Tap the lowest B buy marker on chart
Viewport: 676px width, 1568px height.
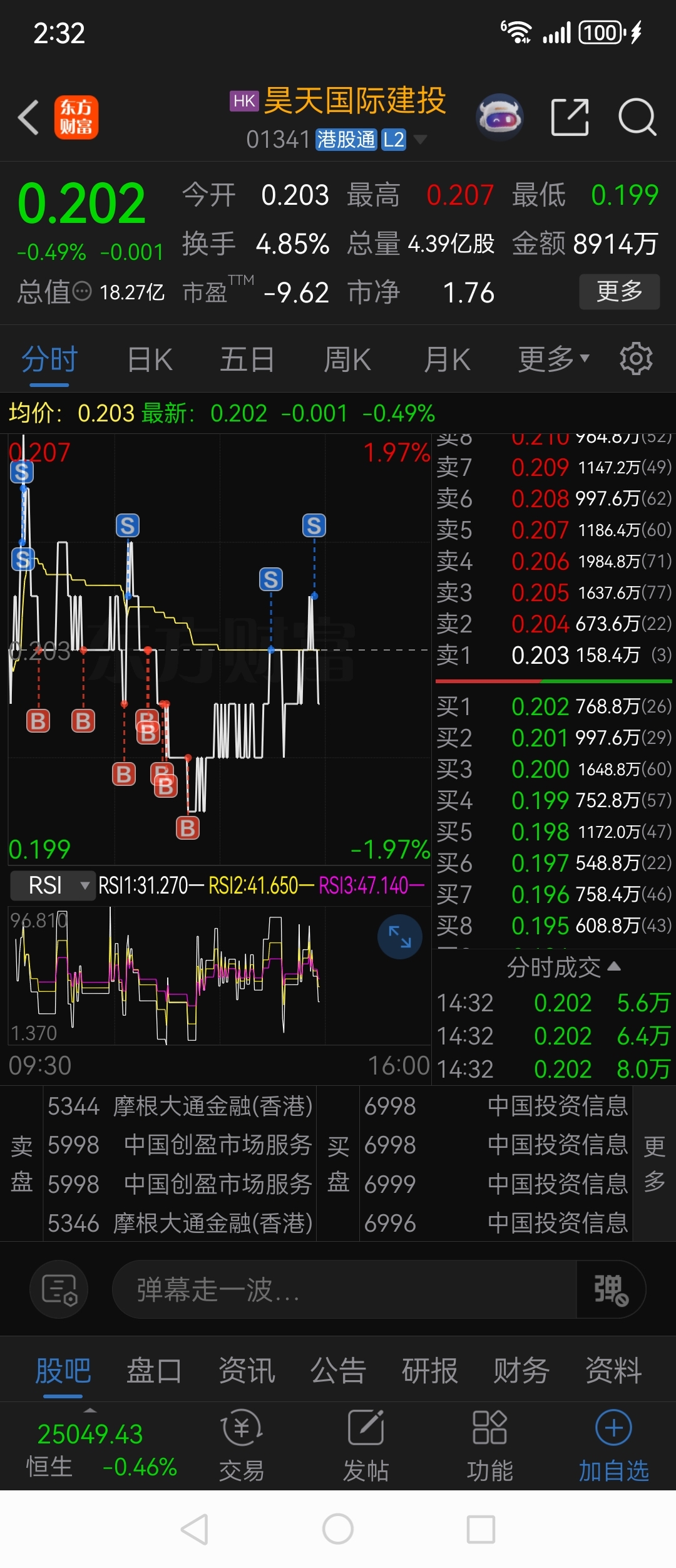pyautogui.click(x=187, y=828)
